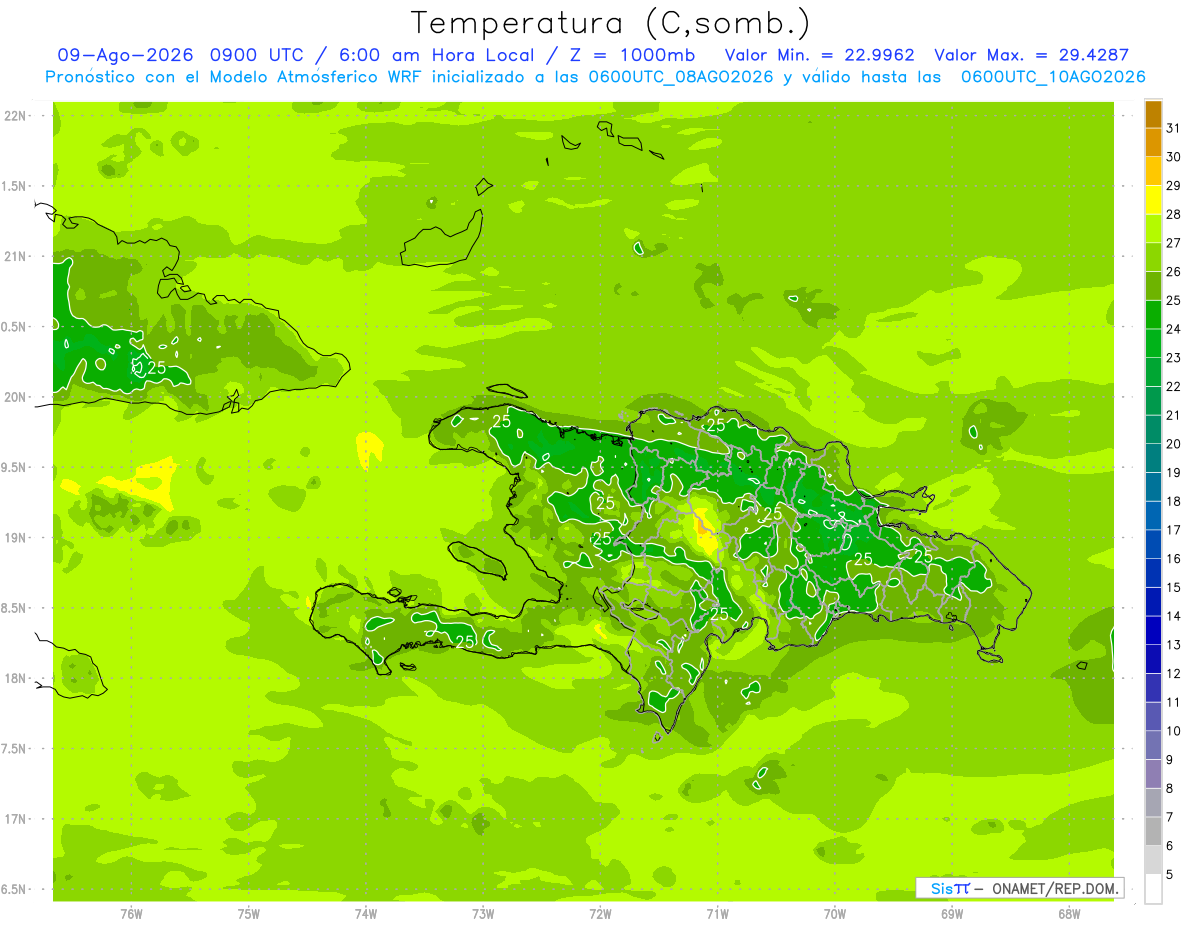Select the yellow legend band between 28 and 29
The height and width of the screenshot is (927, 1200).
[x=1153, y=200]
